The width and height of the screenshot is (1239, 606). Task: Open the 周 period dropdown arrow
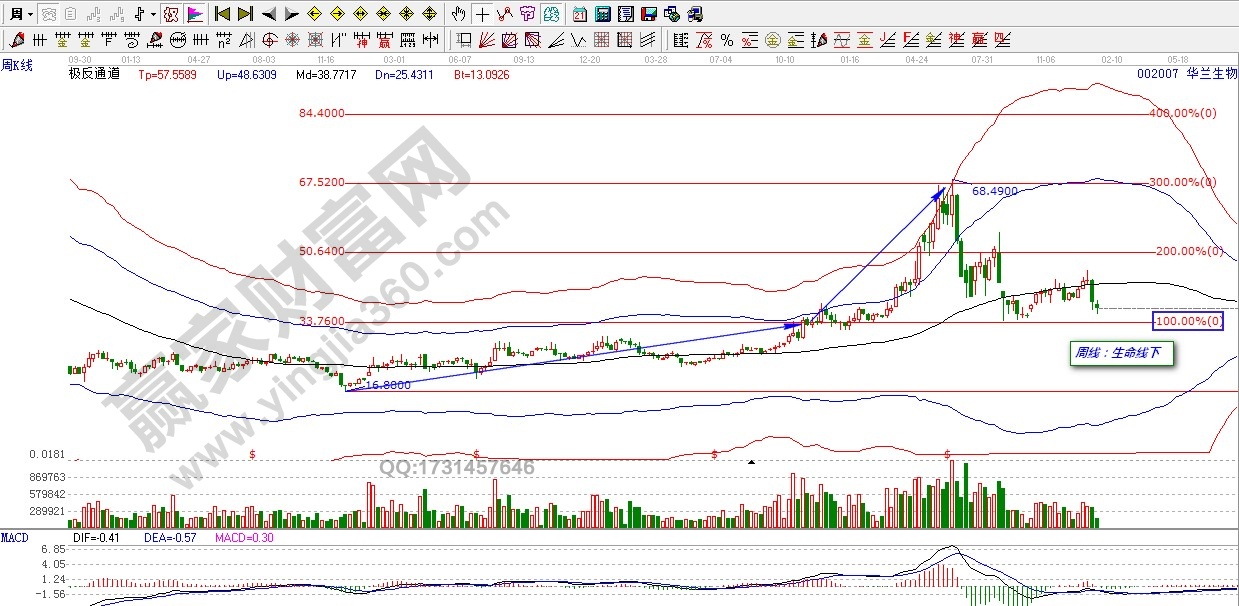coord(29,14)
